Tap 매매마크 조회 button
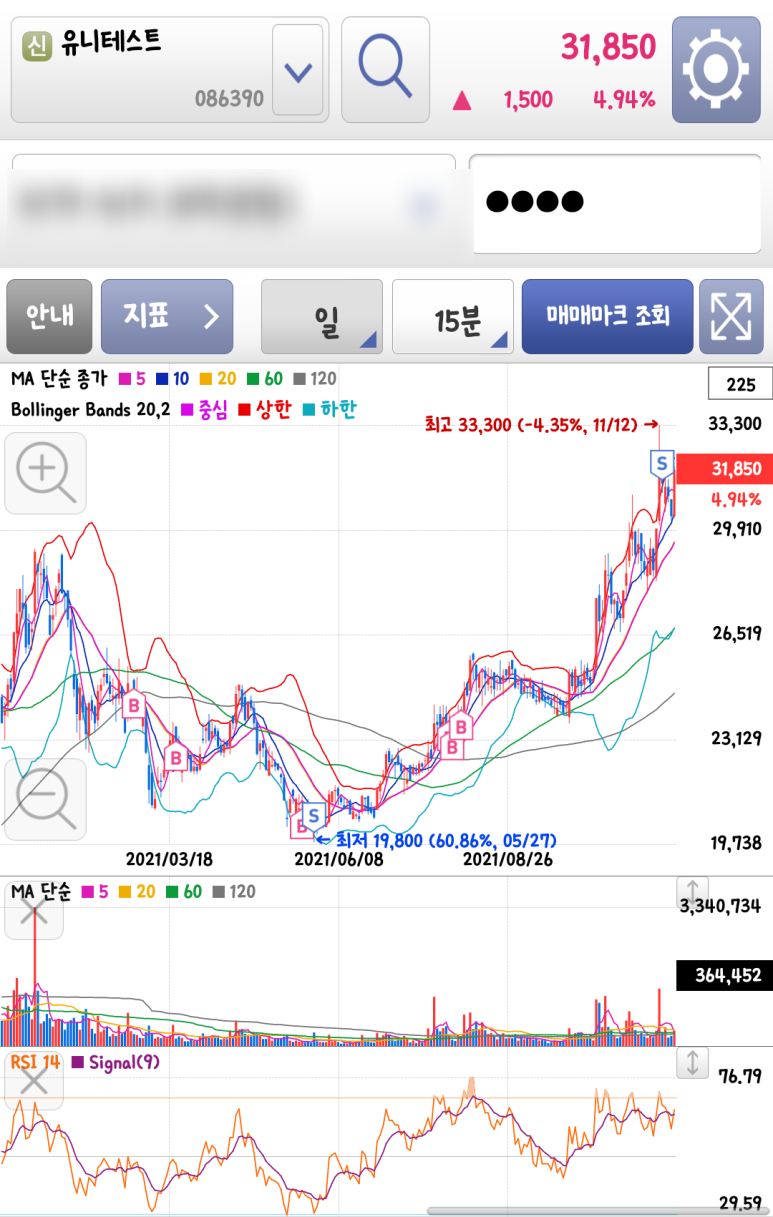 (x=607, y=316)
